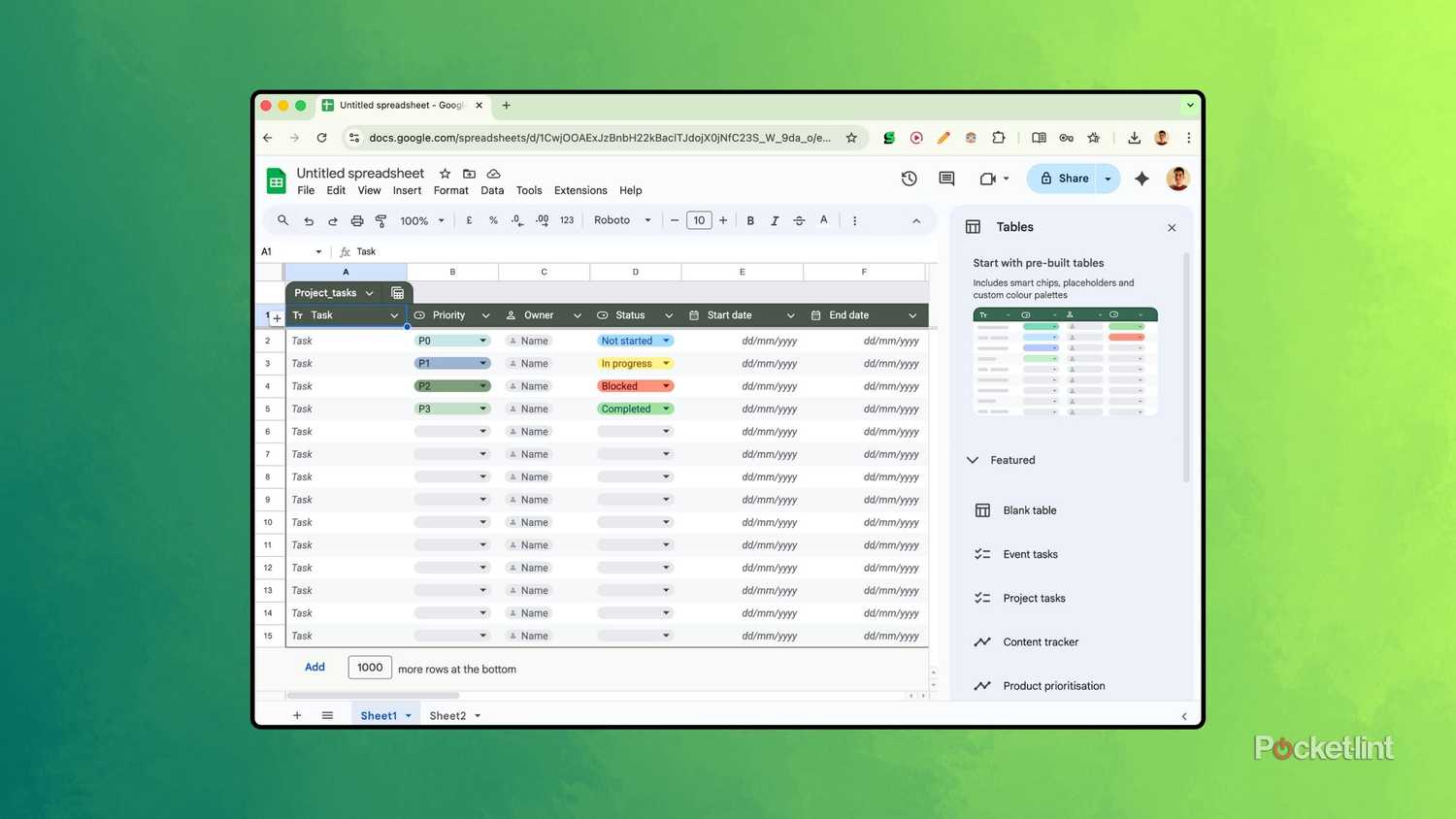
Task: Toggle bold formatting
Action: [750, 221]
